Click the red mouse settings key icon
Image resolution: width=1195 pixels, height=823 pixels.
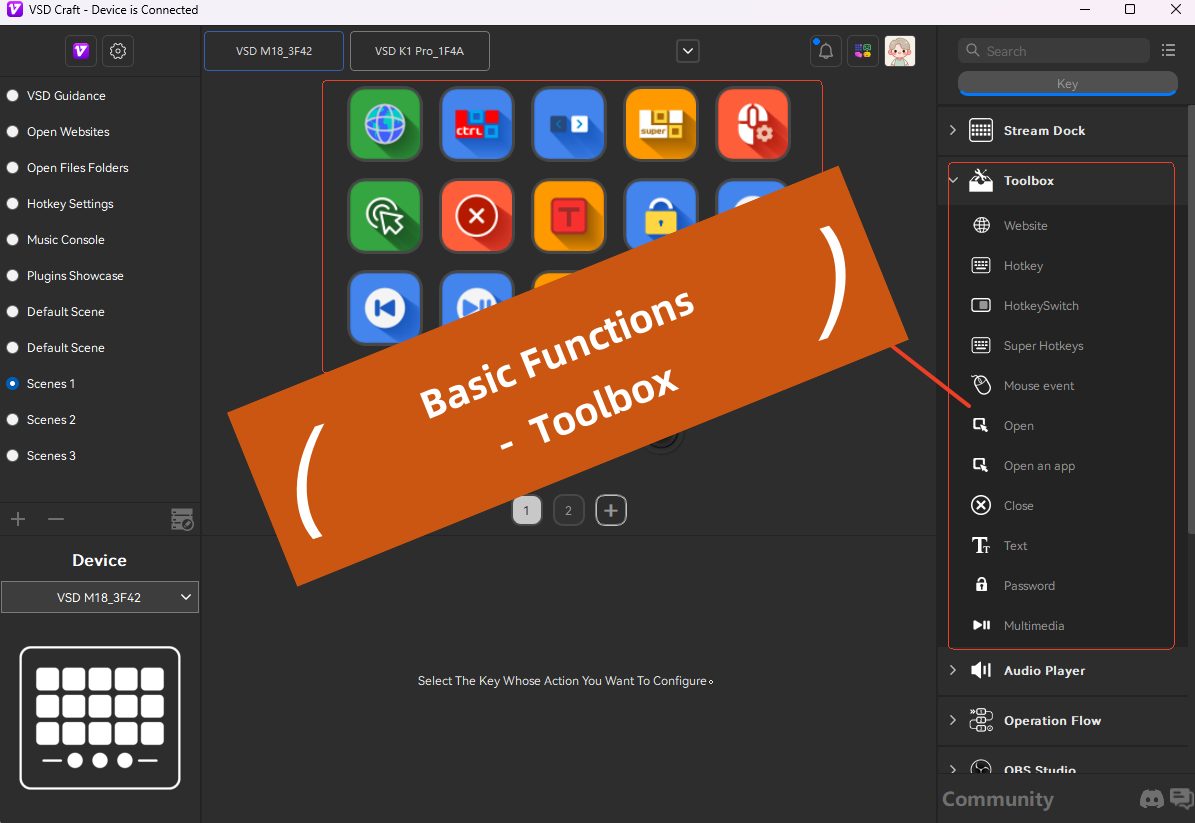pyautogui.click(x=752, y=124)
